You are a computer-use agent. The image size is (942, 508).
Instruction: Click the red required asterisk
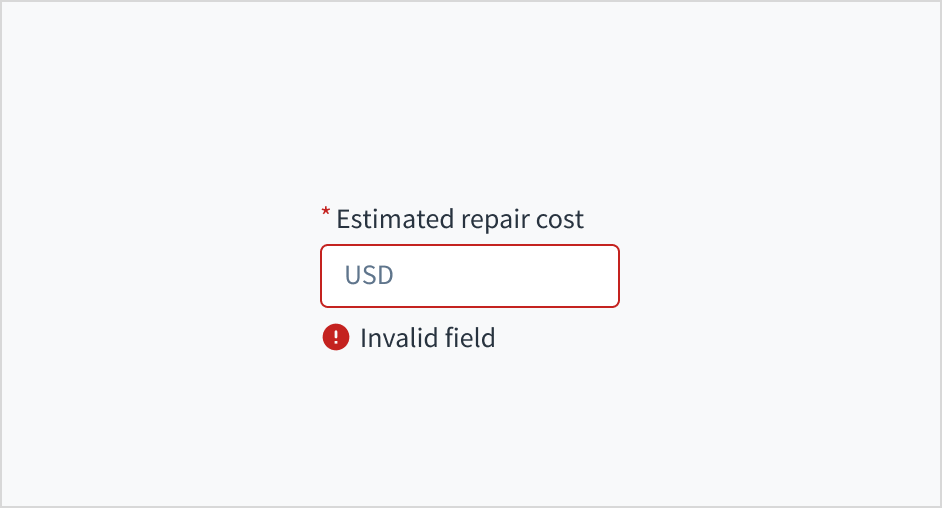[x=325, y=213]
